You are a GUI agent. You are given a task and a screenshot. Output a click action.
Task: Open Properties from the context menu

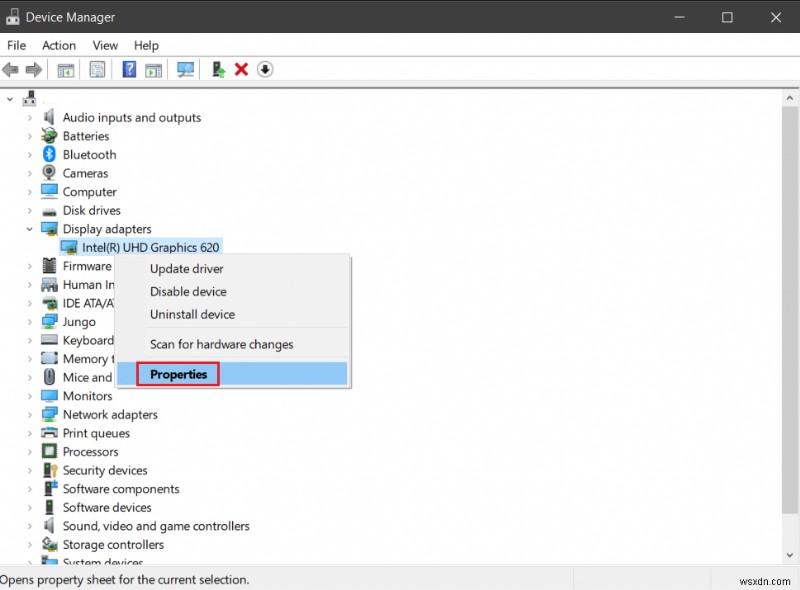click(232, 374)
